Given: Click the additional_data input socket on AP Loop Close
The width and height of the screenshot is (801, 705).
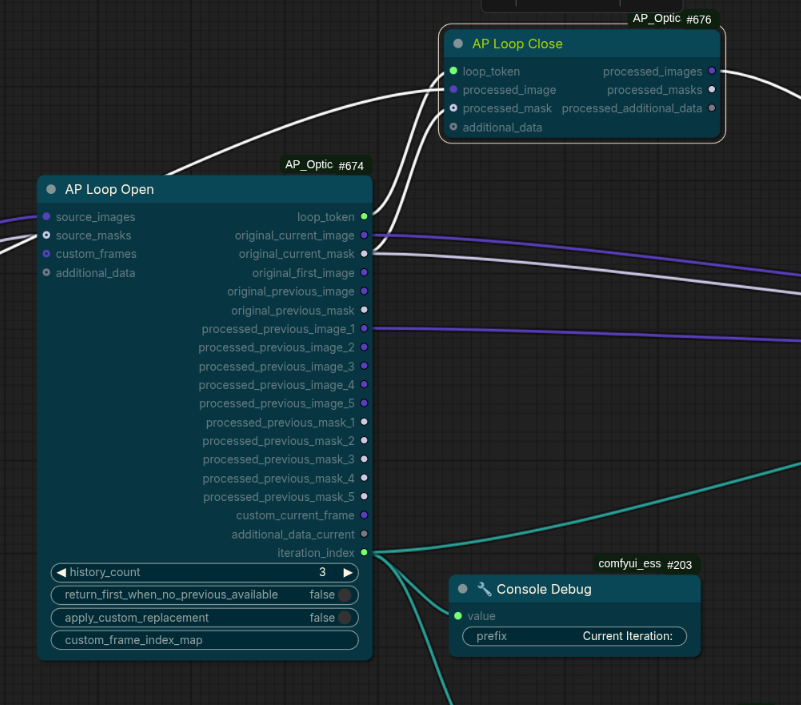Looking at the screenshot, I should click(454, 127).
